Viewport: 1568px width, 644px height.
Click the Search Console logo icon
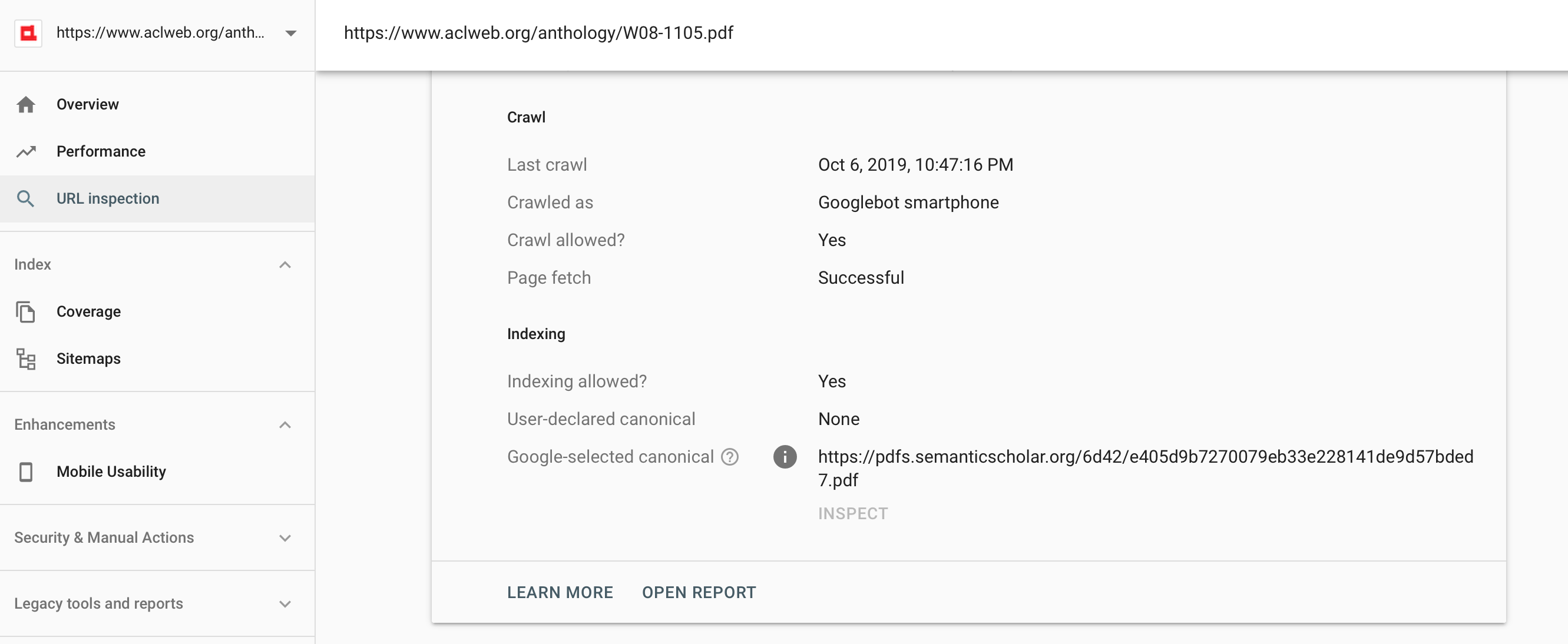(28, 34)
